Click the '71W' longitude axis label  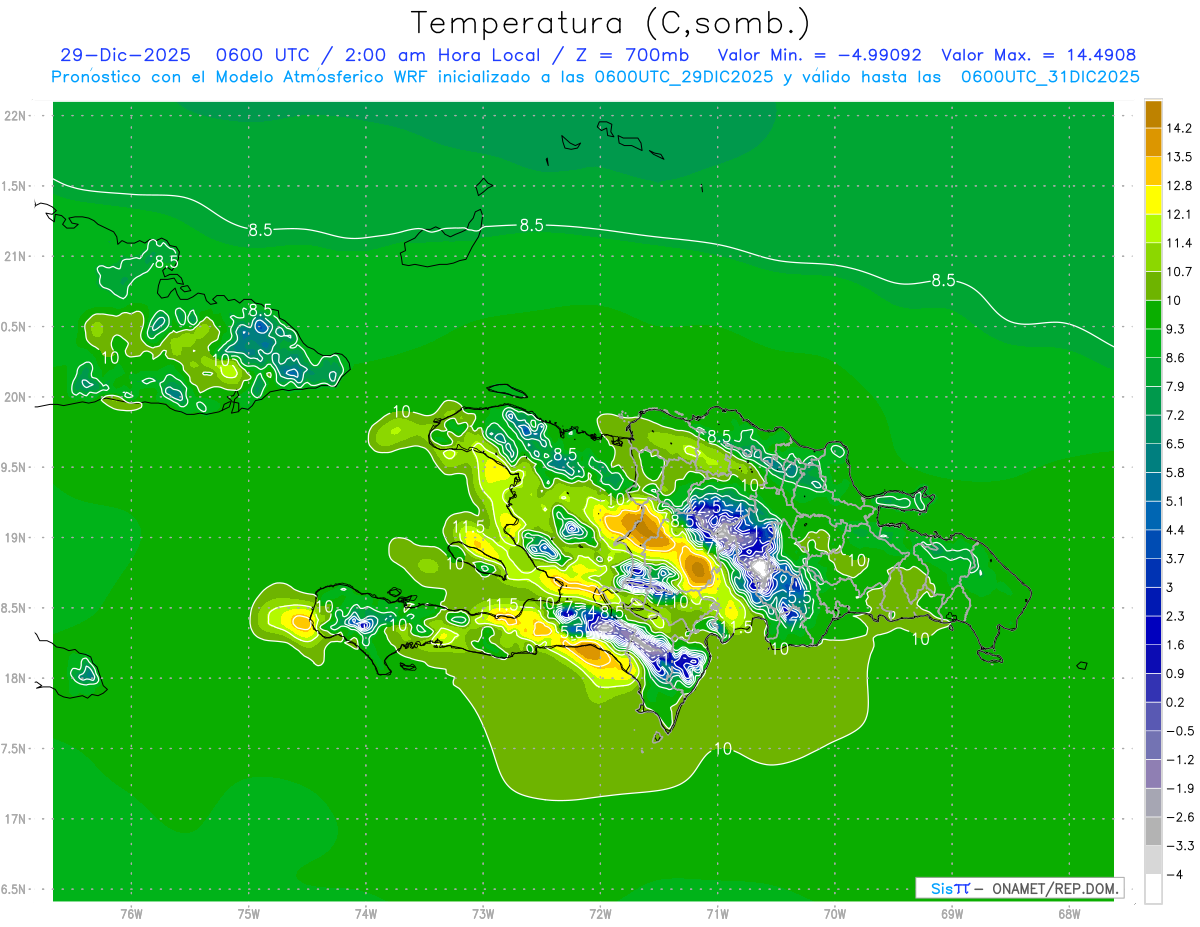tap(717, 914)
